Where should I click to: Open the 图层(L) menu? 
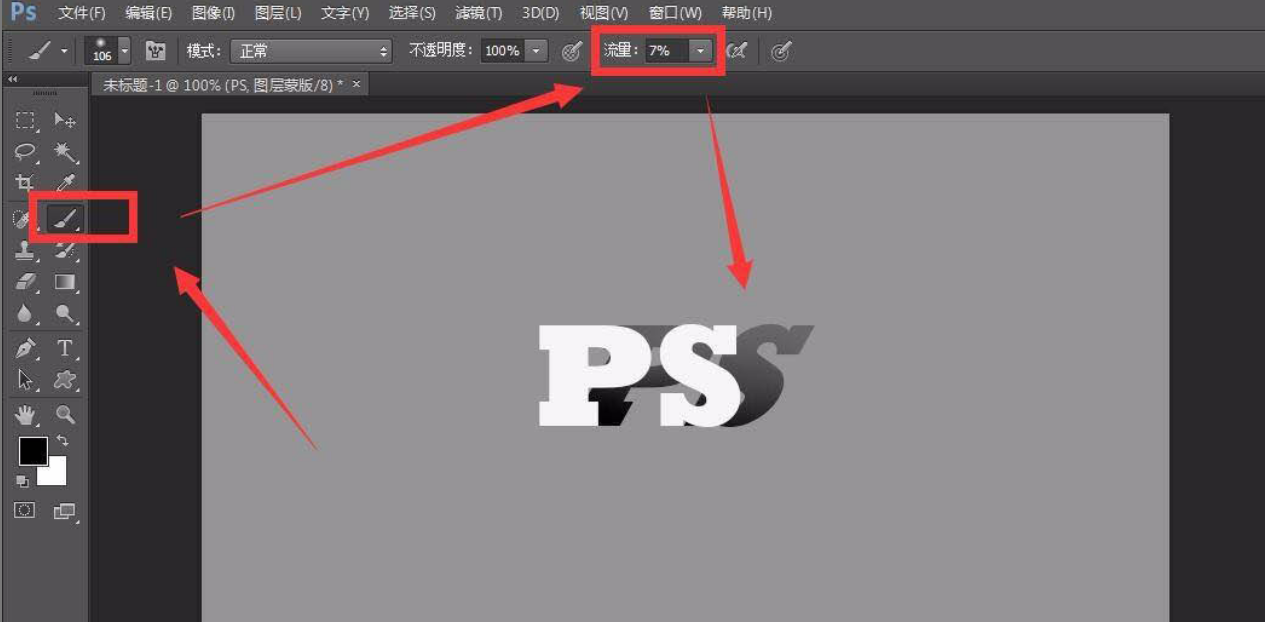(x=278, y=13)
